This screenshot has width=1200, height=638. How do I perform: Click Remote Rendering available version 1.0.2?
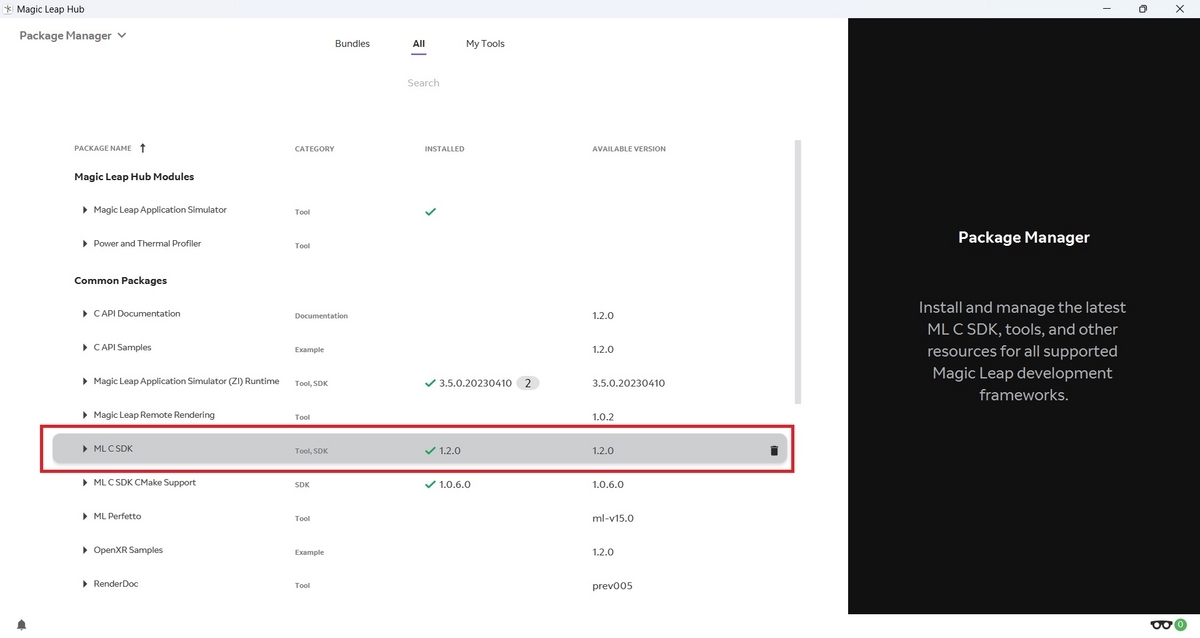pos(603,417)
